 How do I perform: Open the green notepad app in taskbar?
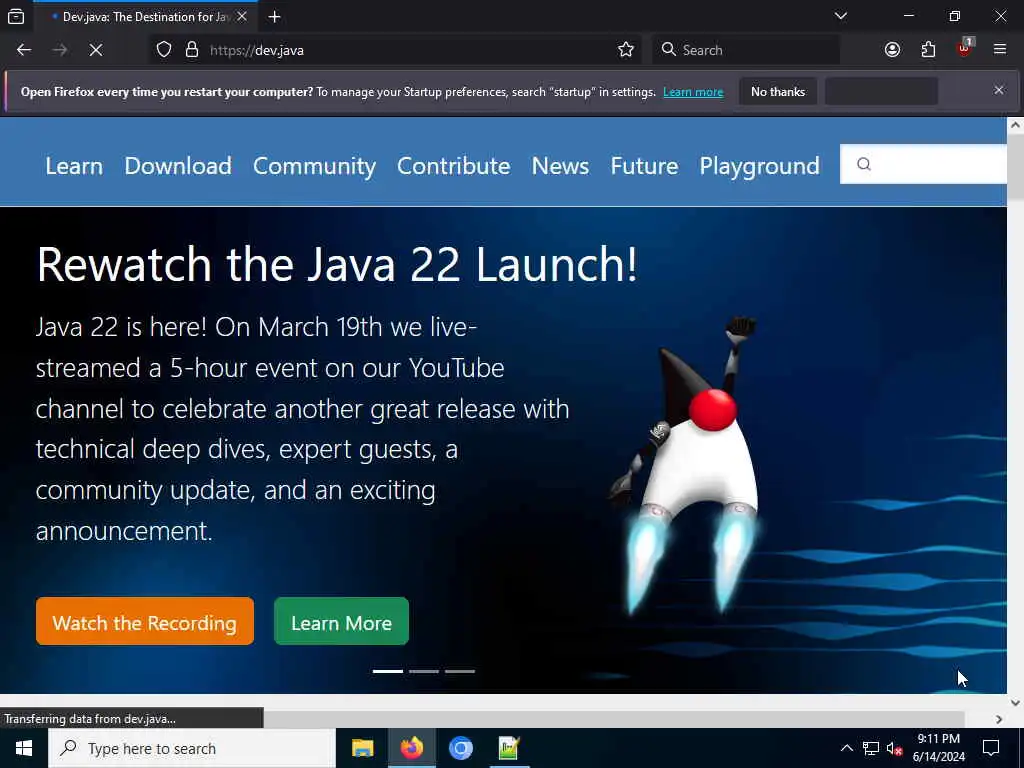click(509, 748)
